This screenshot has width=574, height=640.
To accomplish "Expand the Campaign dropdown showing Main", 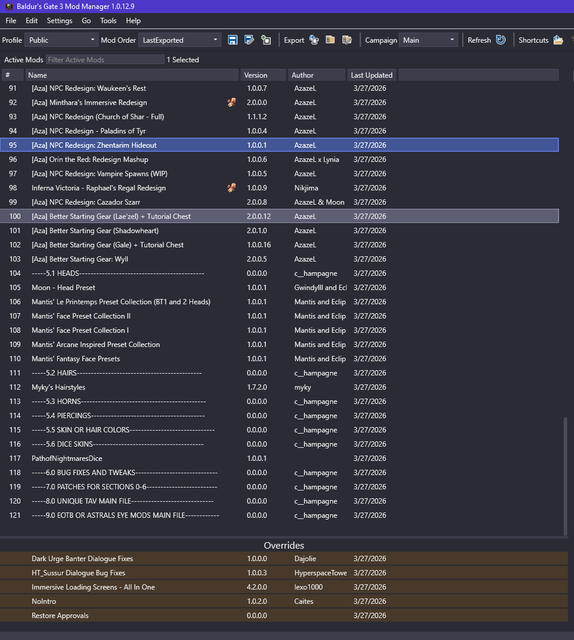I will (428, 40).
